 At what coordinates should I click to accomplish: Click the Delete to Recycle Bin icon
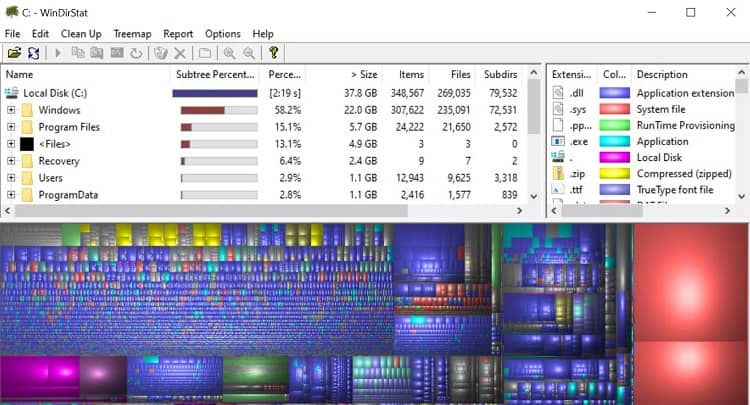coord(160,53)
